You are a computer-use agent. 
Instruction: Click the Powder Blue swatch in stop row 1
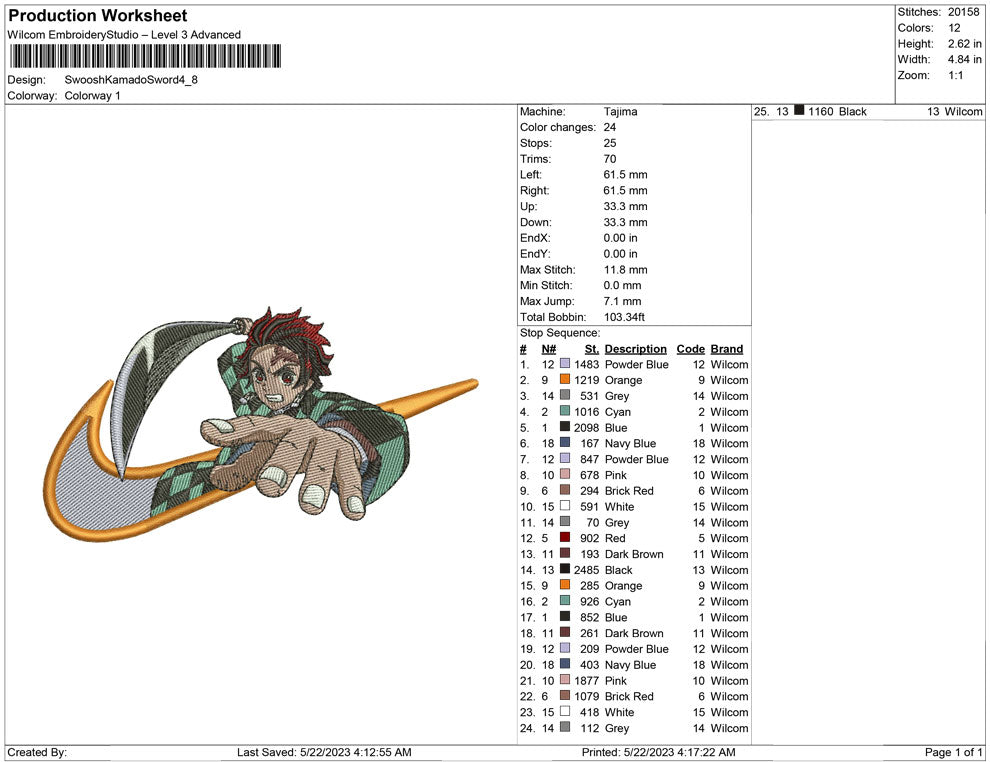[x=564, y=364]
